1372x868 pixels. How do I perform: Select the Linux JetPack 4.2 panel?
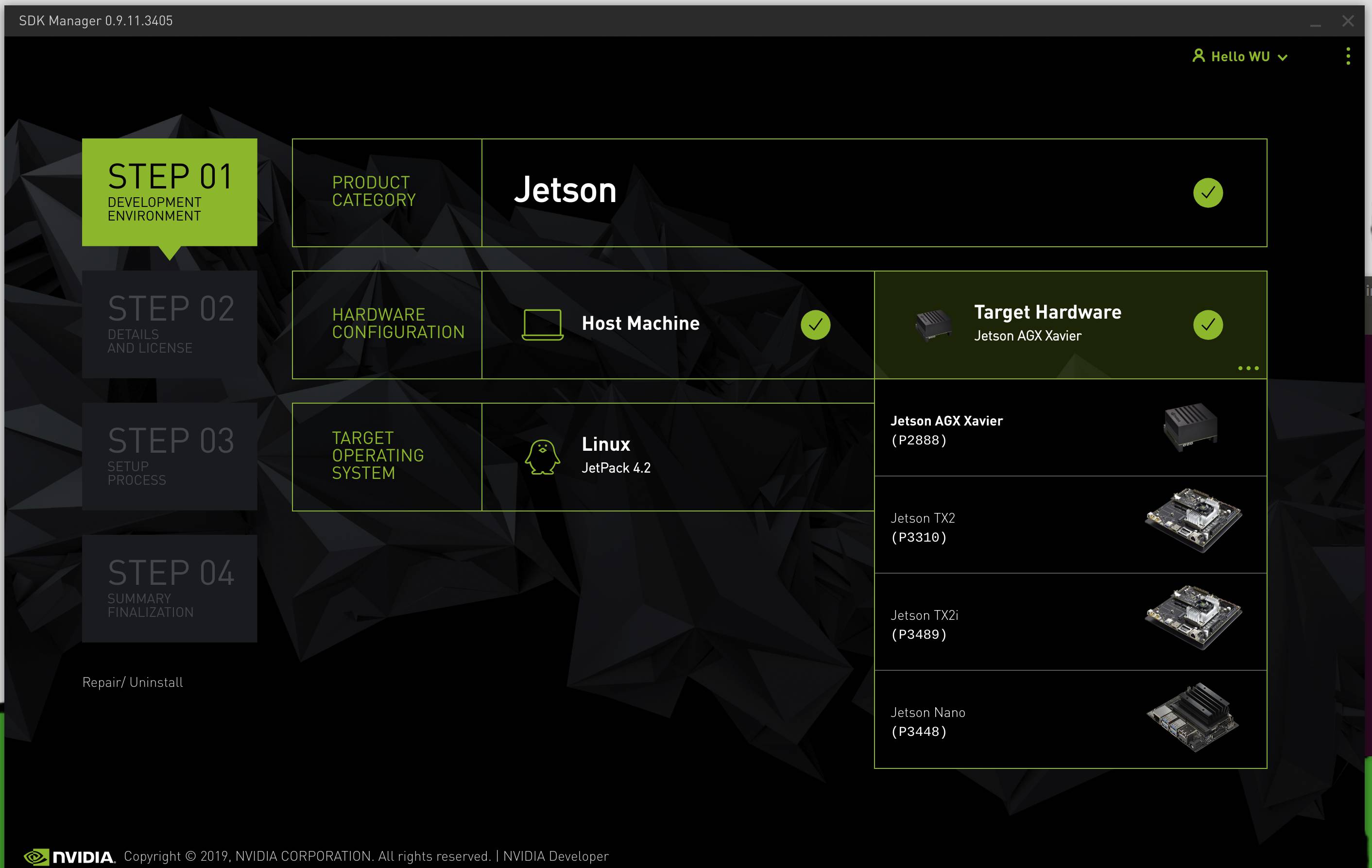[x=678, y=457]
